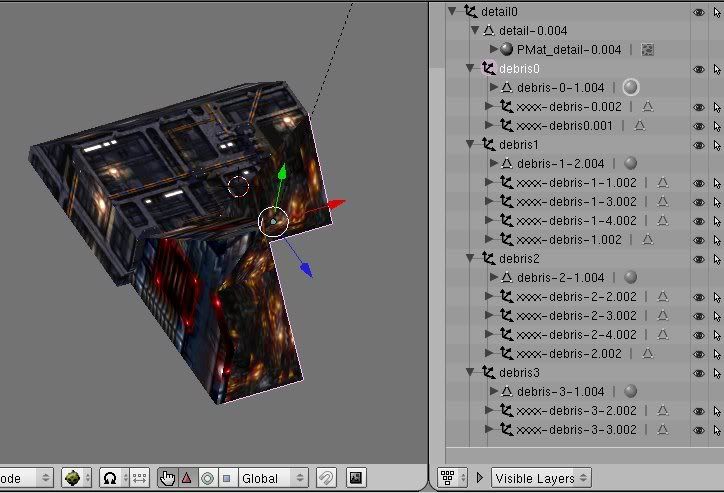Click the blue Z axis manipulator arrow

coord(305,270)
